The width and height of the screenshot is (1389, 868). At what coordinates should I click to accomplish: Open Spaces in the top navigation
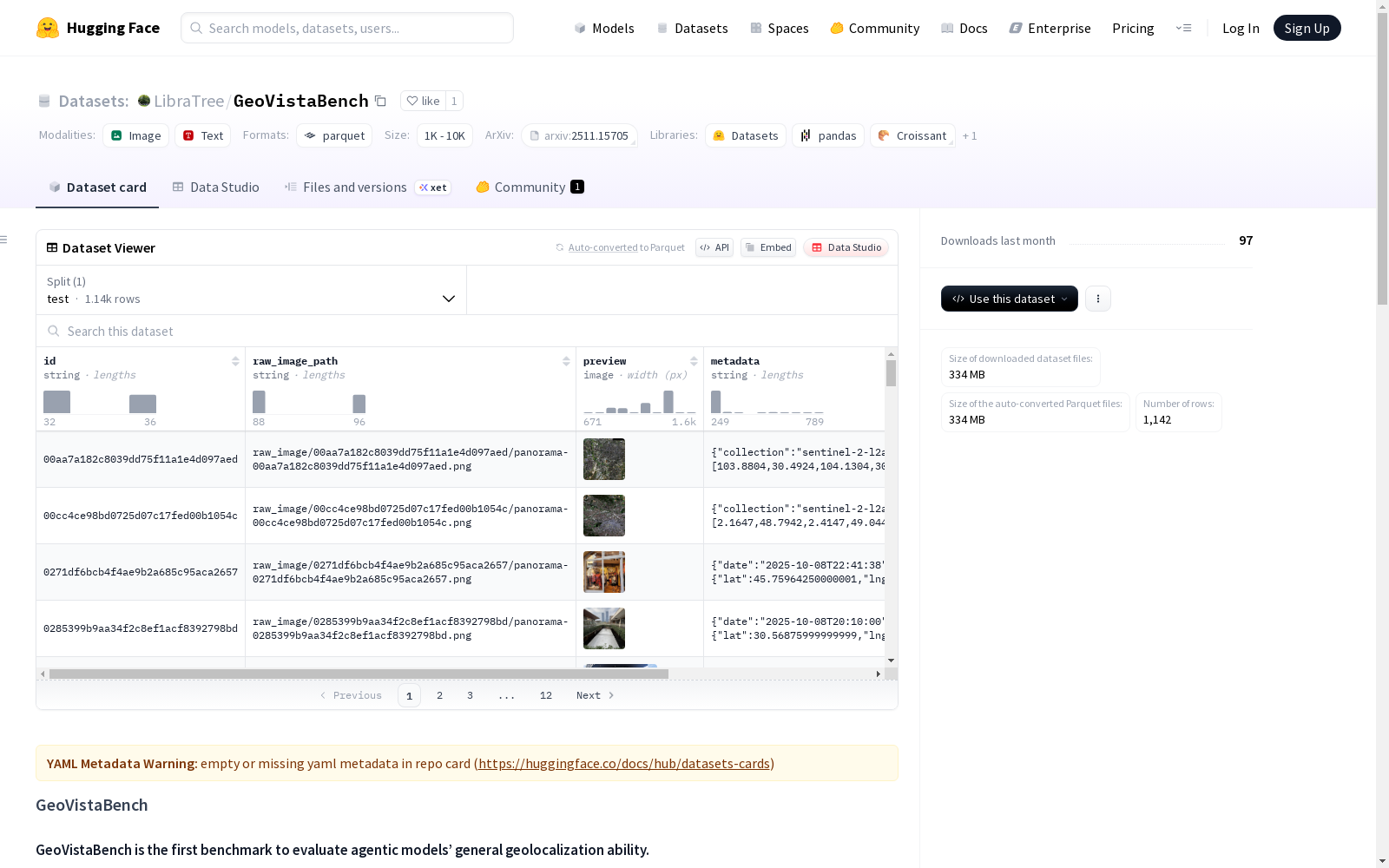point(780,28)
